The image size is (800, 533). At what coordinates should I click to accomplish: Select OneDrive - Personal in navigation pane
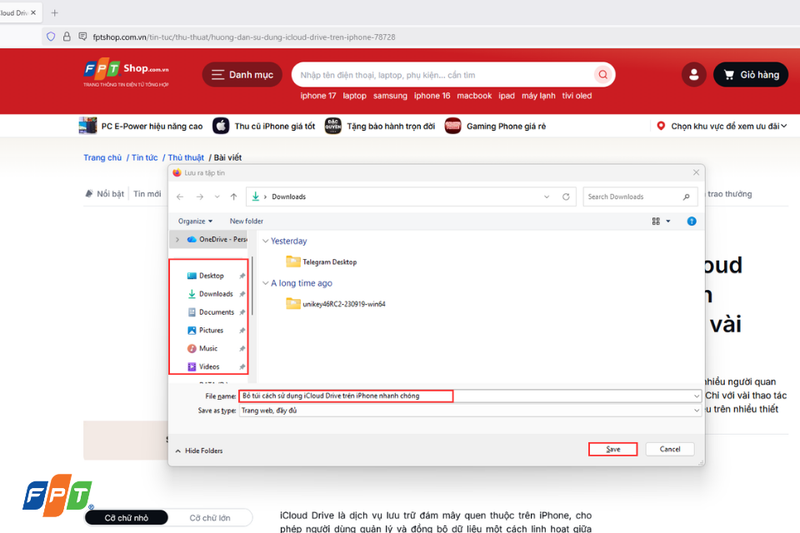coord(217,239)
